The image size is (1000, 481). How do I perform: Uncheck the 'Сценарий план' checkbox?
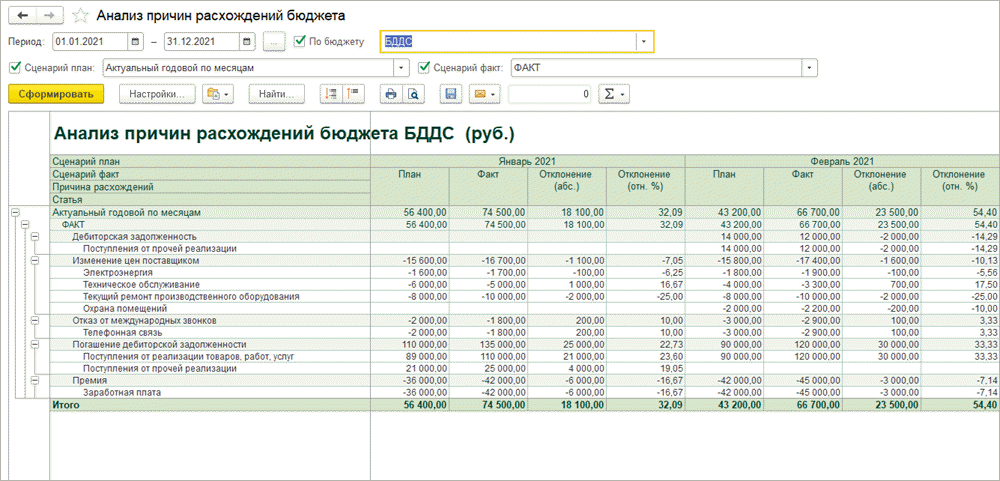[14, 68]
